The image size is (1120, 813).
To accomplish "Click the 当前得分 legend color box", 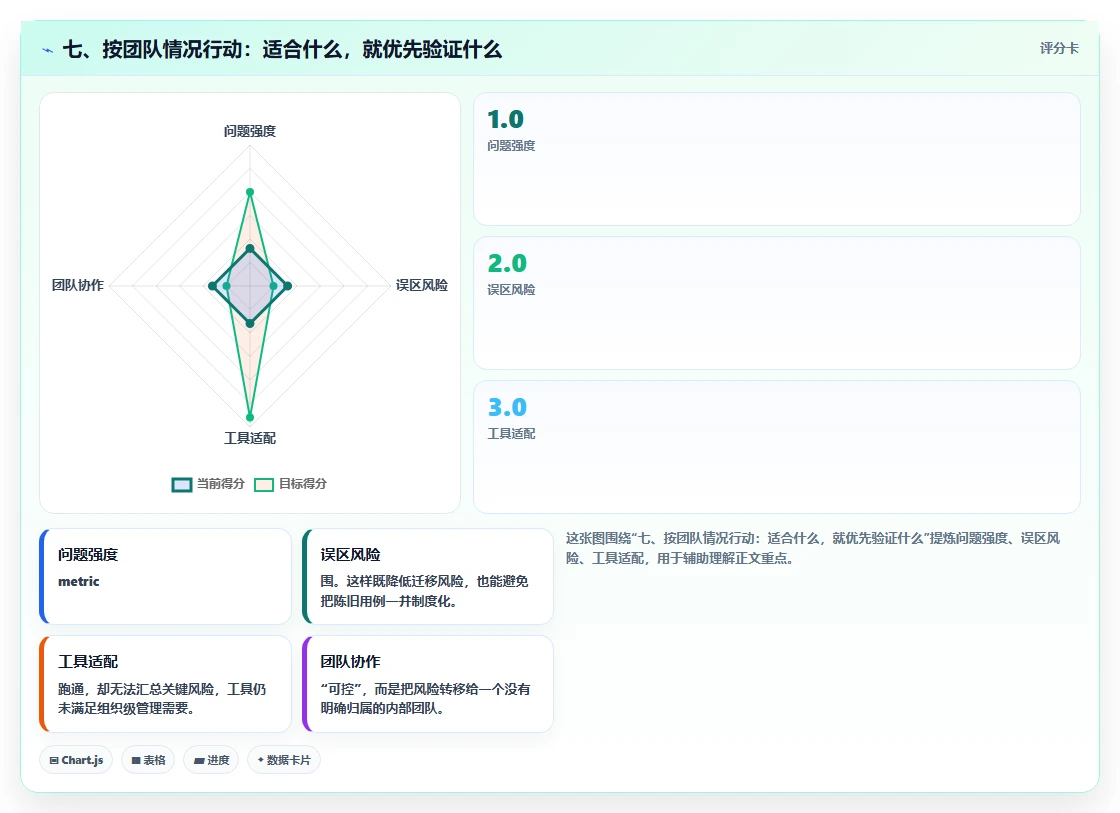I will tap(182, 485).
